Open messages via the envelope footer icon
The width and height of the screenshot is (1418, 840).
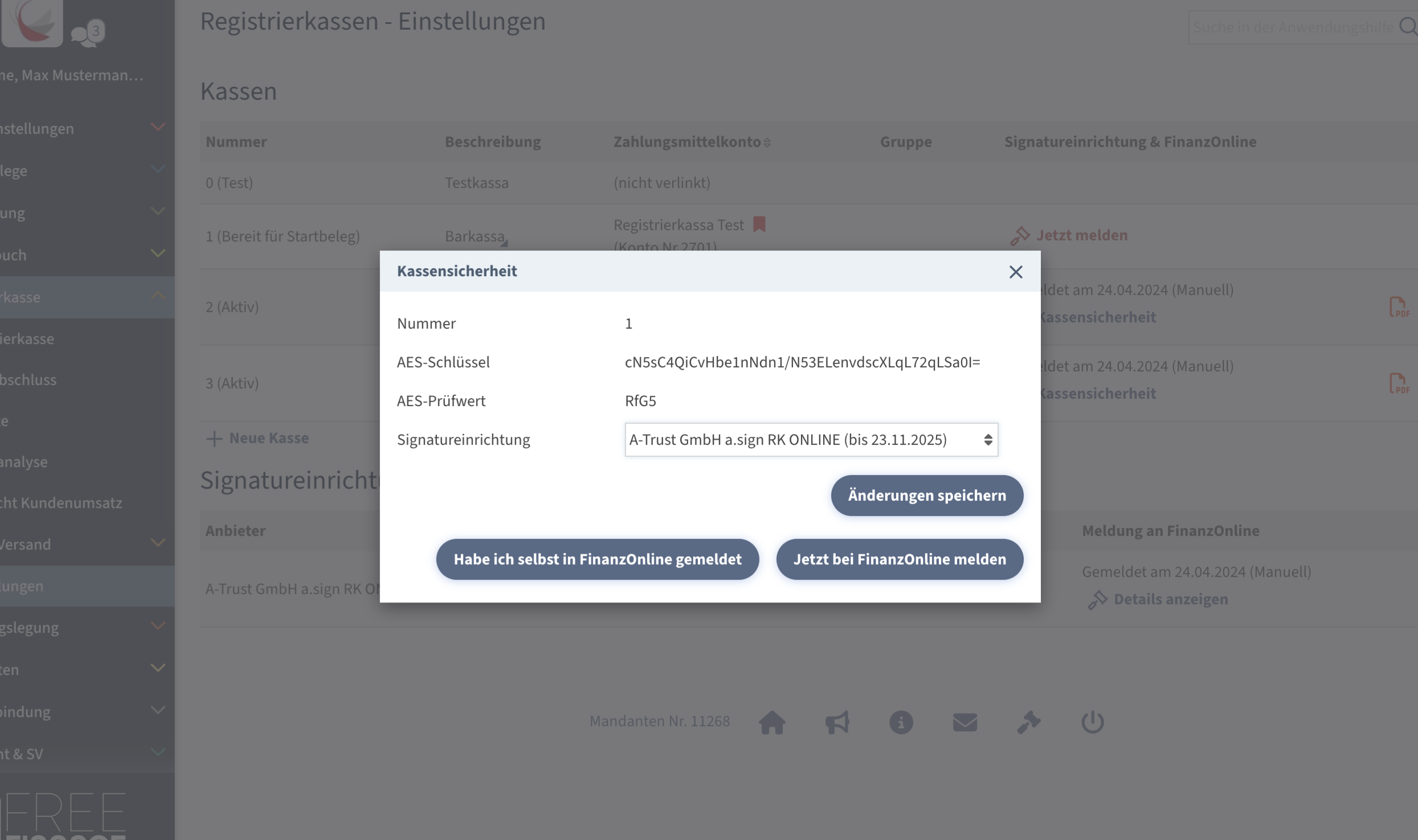coord(965,722)
